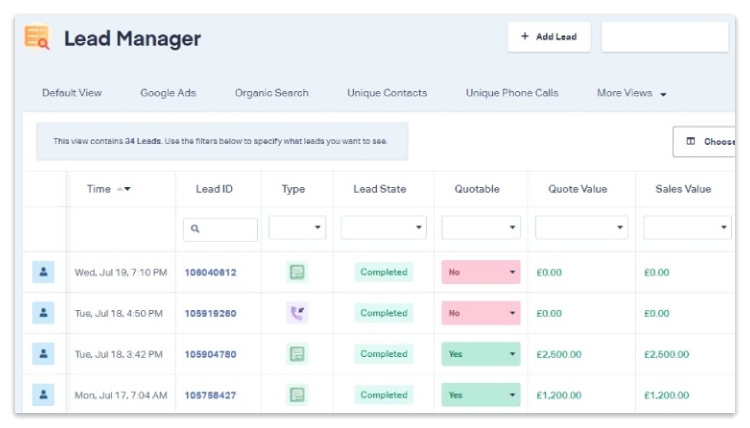Click the Time column sort arrows
Viewport: 750px width, 428px height.
click(x=124, y=189)
